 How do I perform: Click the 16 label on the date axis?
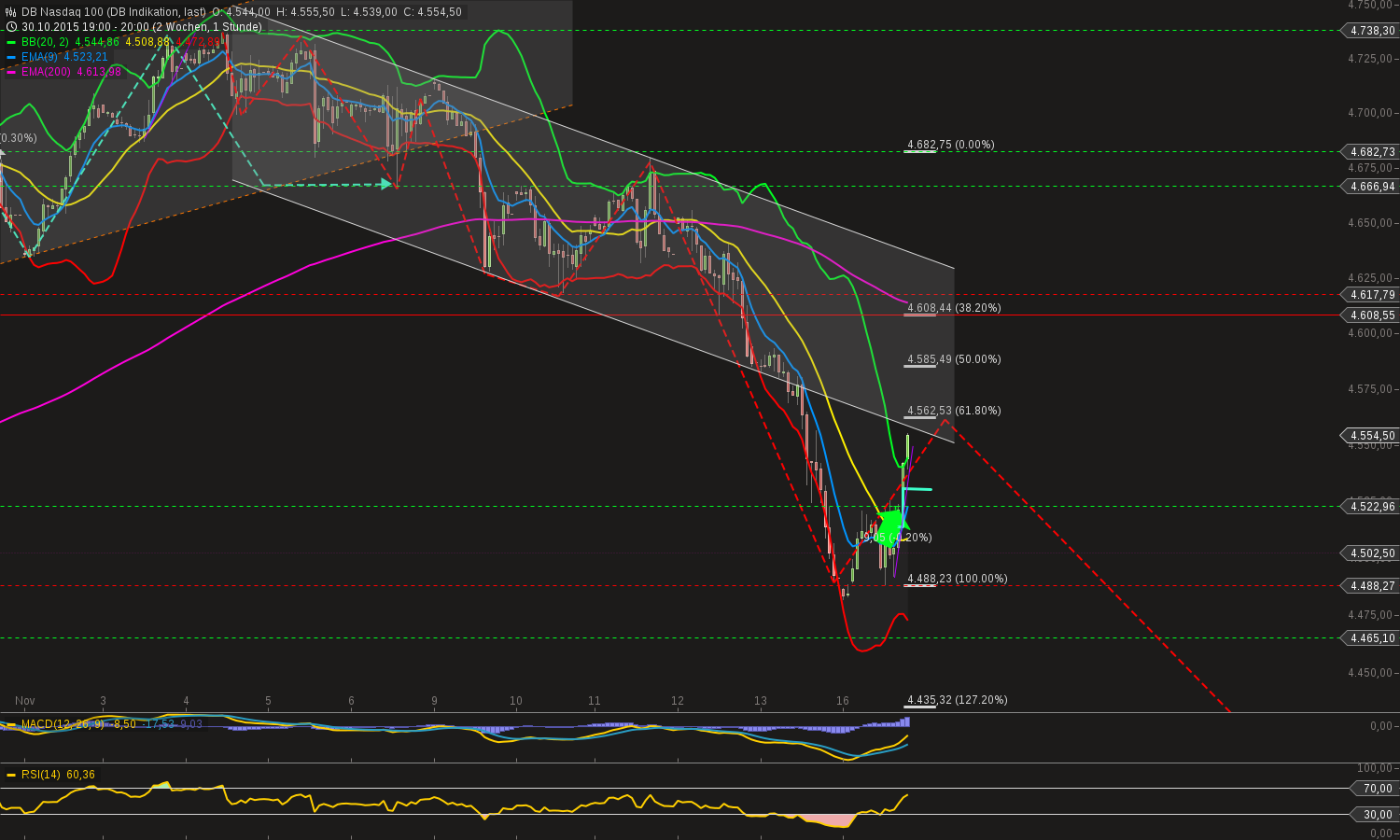tap(843, 701)
